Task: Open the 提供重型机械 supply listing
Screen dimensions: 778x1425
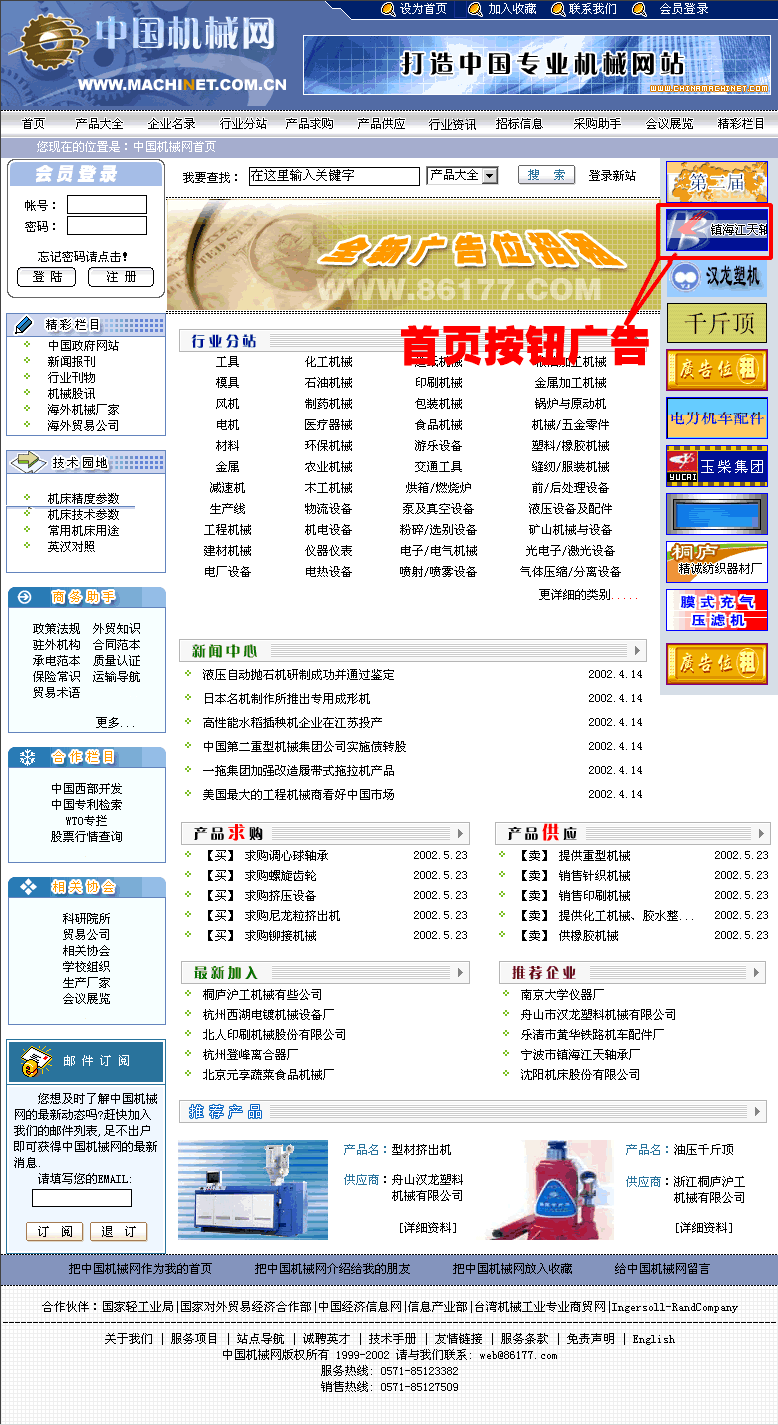Action: 594,856
